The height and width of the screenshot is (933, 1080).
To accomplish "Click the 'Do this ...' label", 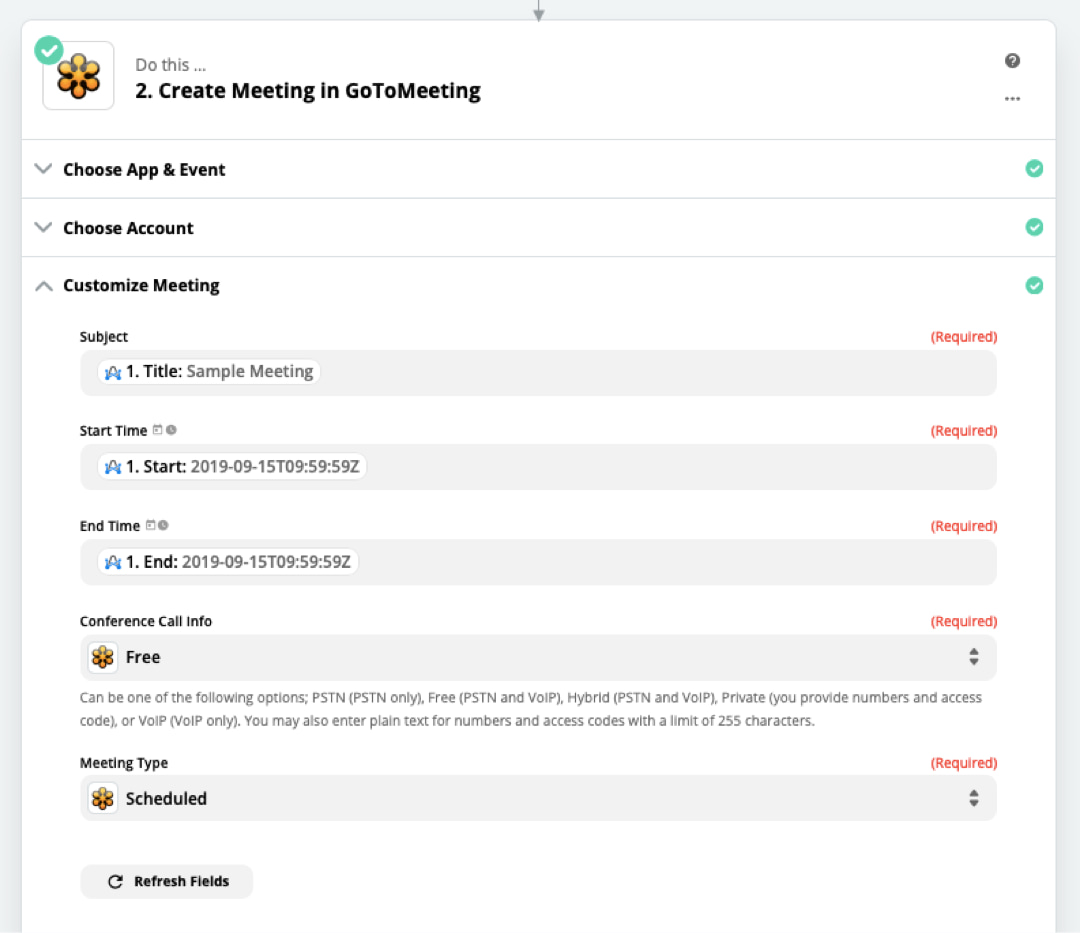I will [170, 65].
